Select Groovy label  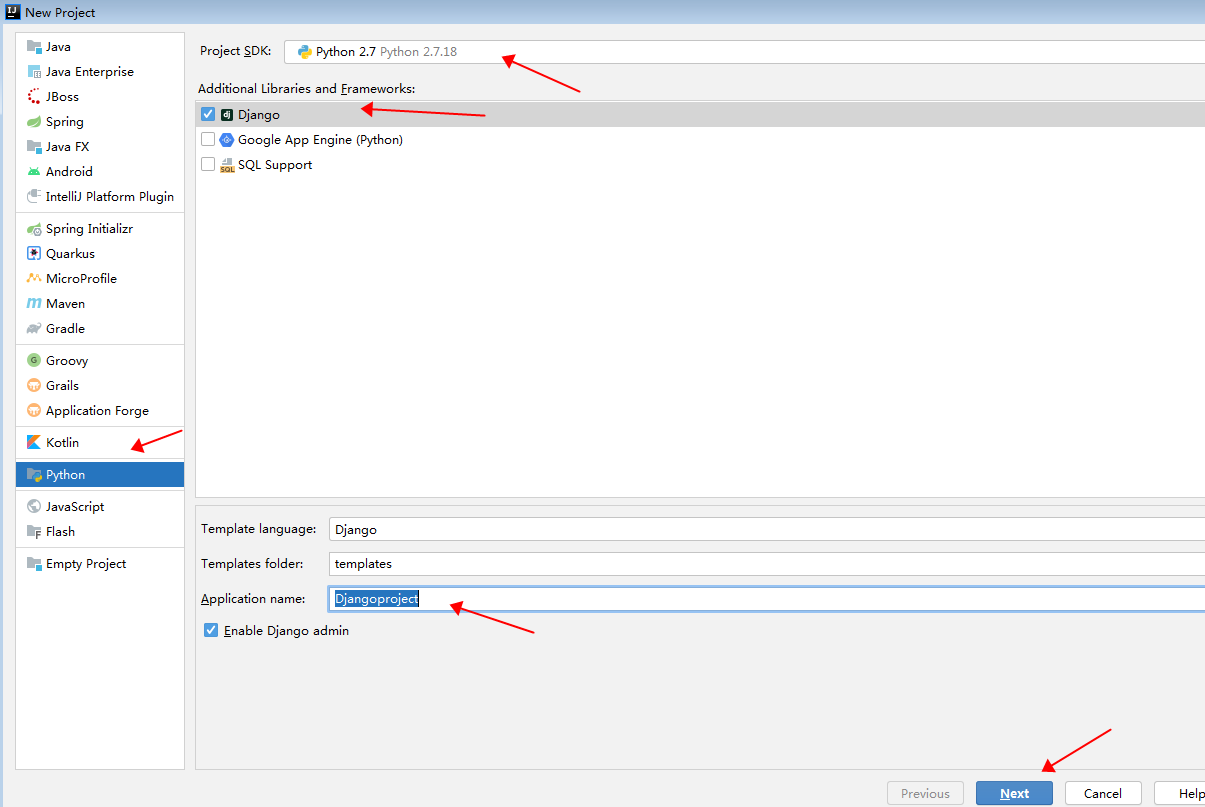tap(67, 361)
